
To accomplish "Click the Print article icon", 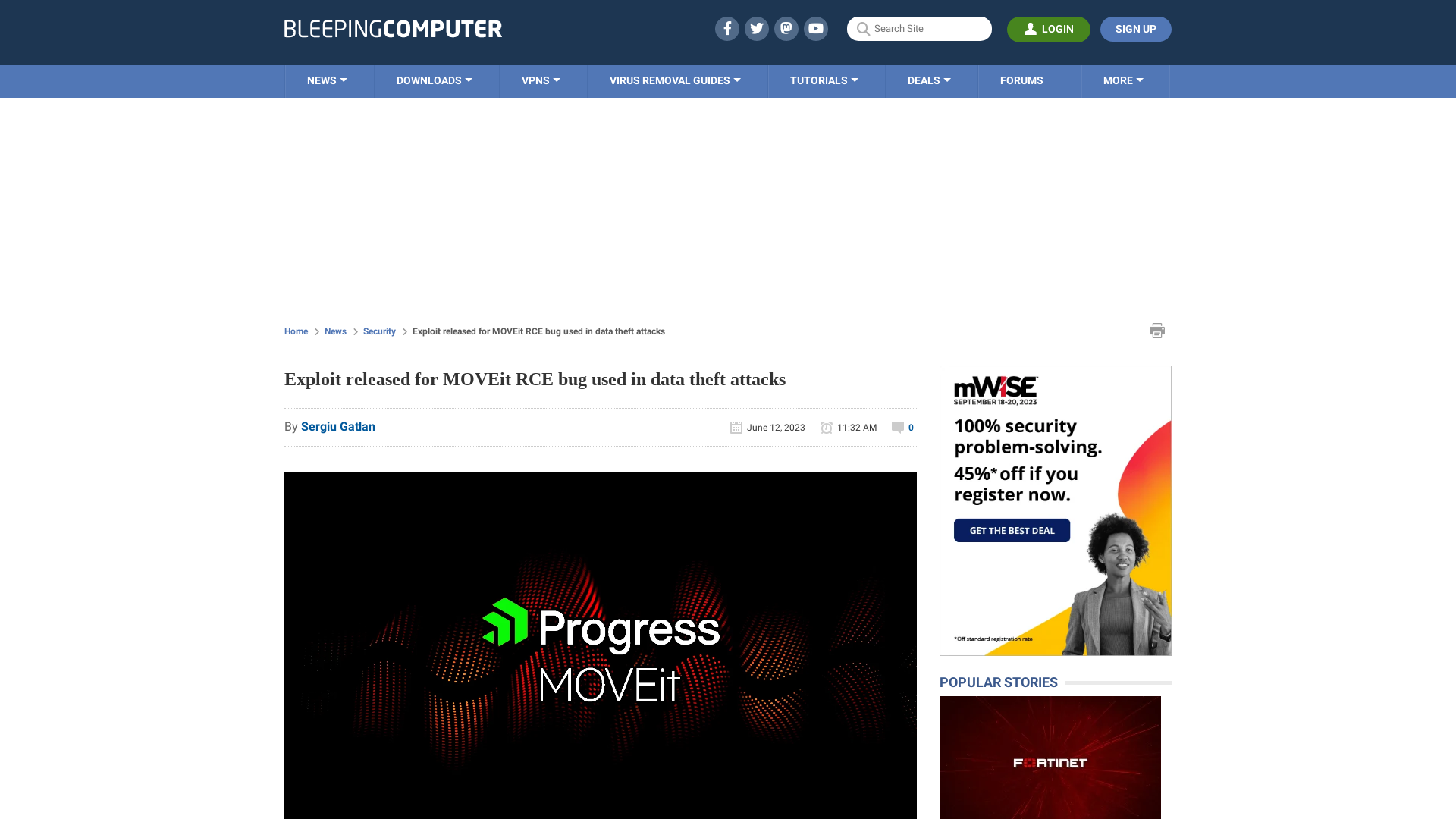I will pyautogui.click(x=1157, y=330).
